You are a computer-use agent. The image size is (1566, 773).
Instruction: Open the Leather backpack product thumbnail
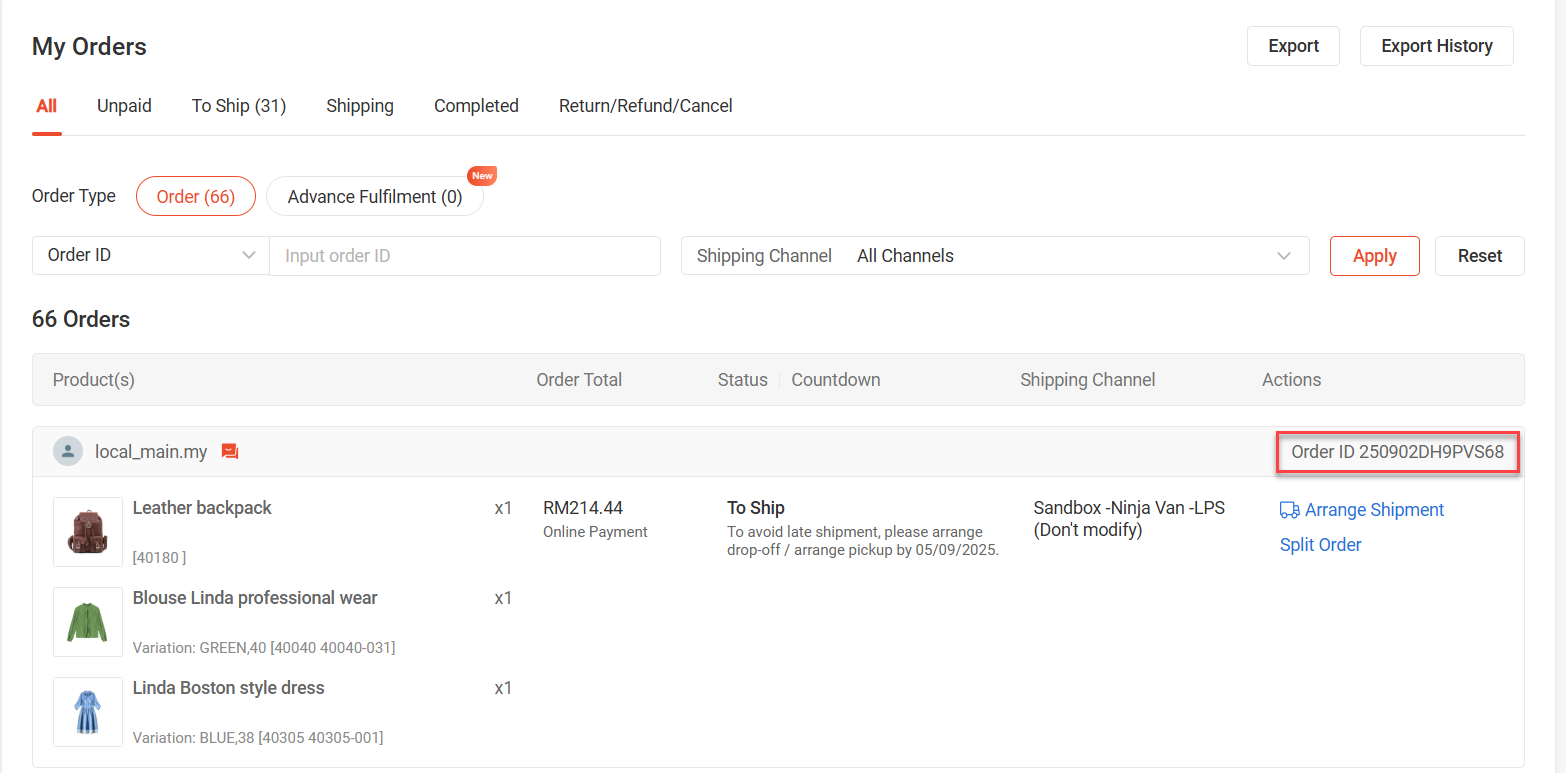[88, 532]
